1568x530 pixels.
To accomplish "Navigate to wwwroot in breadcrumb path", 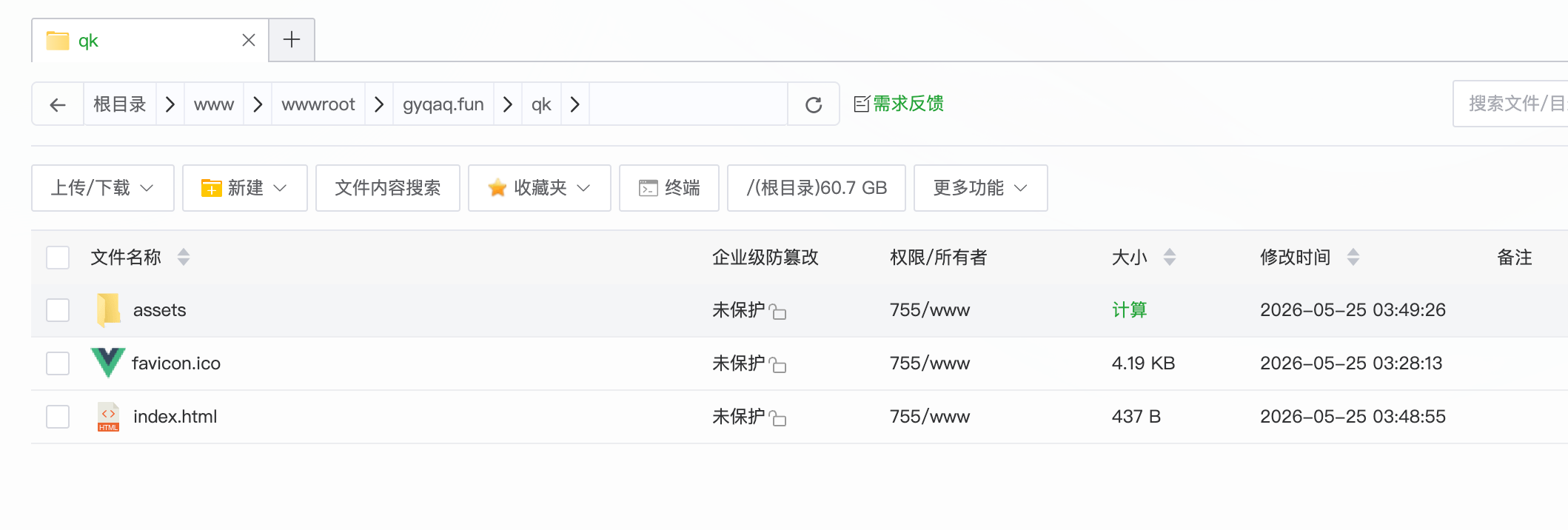I will click(x=318, y=104).
